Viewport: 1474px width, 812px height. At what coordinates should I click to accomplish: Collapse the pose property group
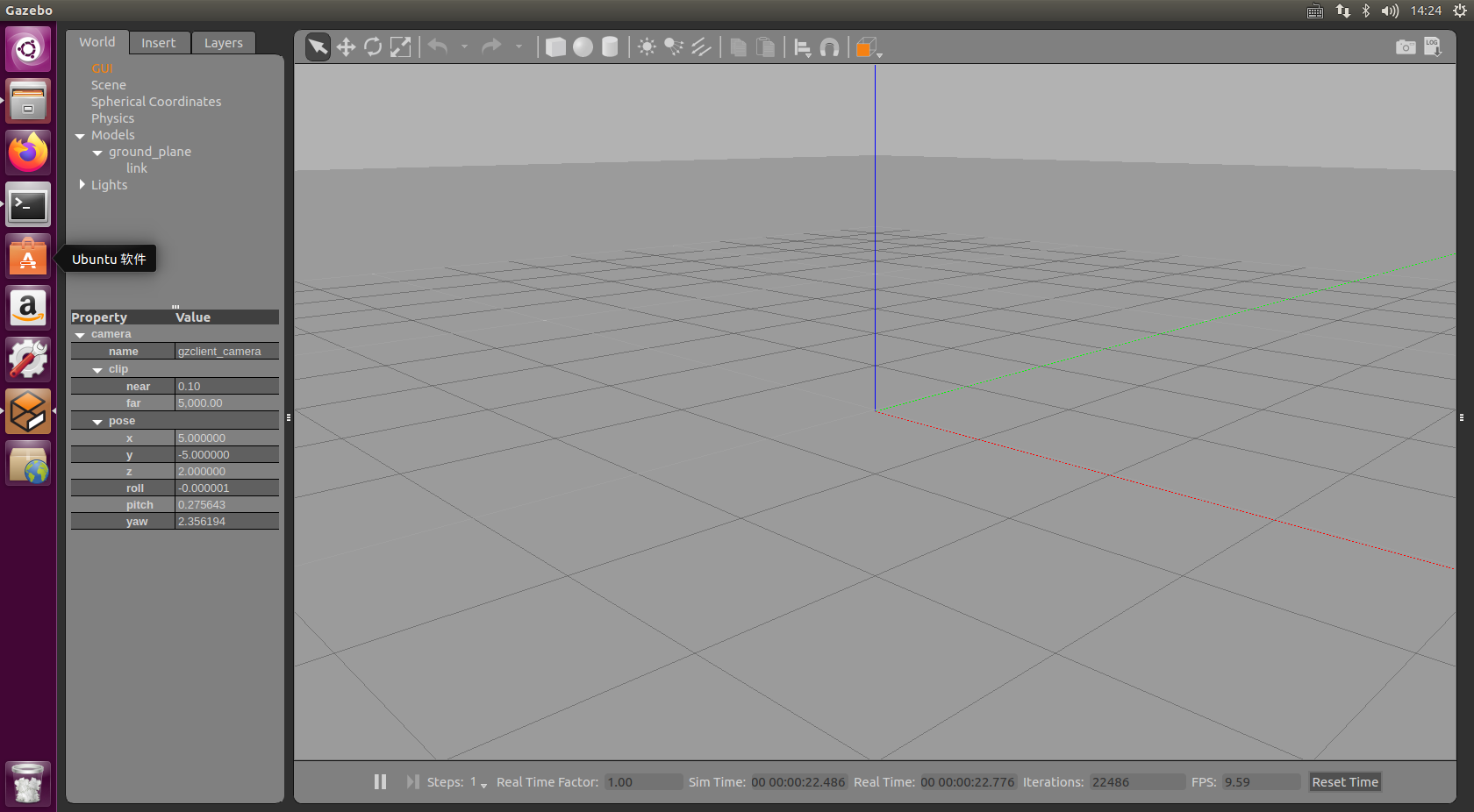97,422
